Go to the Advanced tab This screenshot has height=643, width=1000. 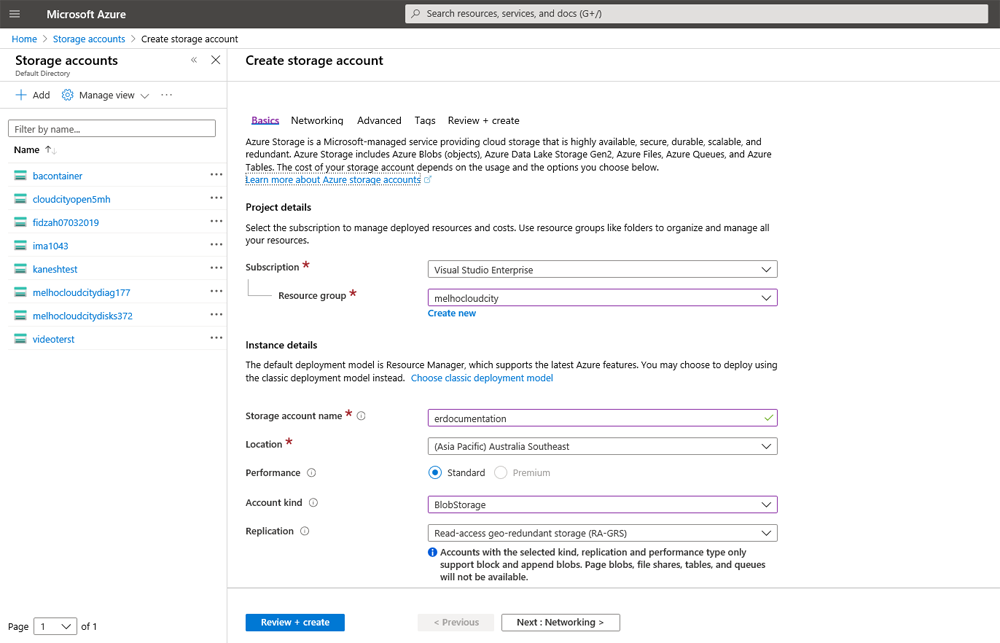pos(379,120)
